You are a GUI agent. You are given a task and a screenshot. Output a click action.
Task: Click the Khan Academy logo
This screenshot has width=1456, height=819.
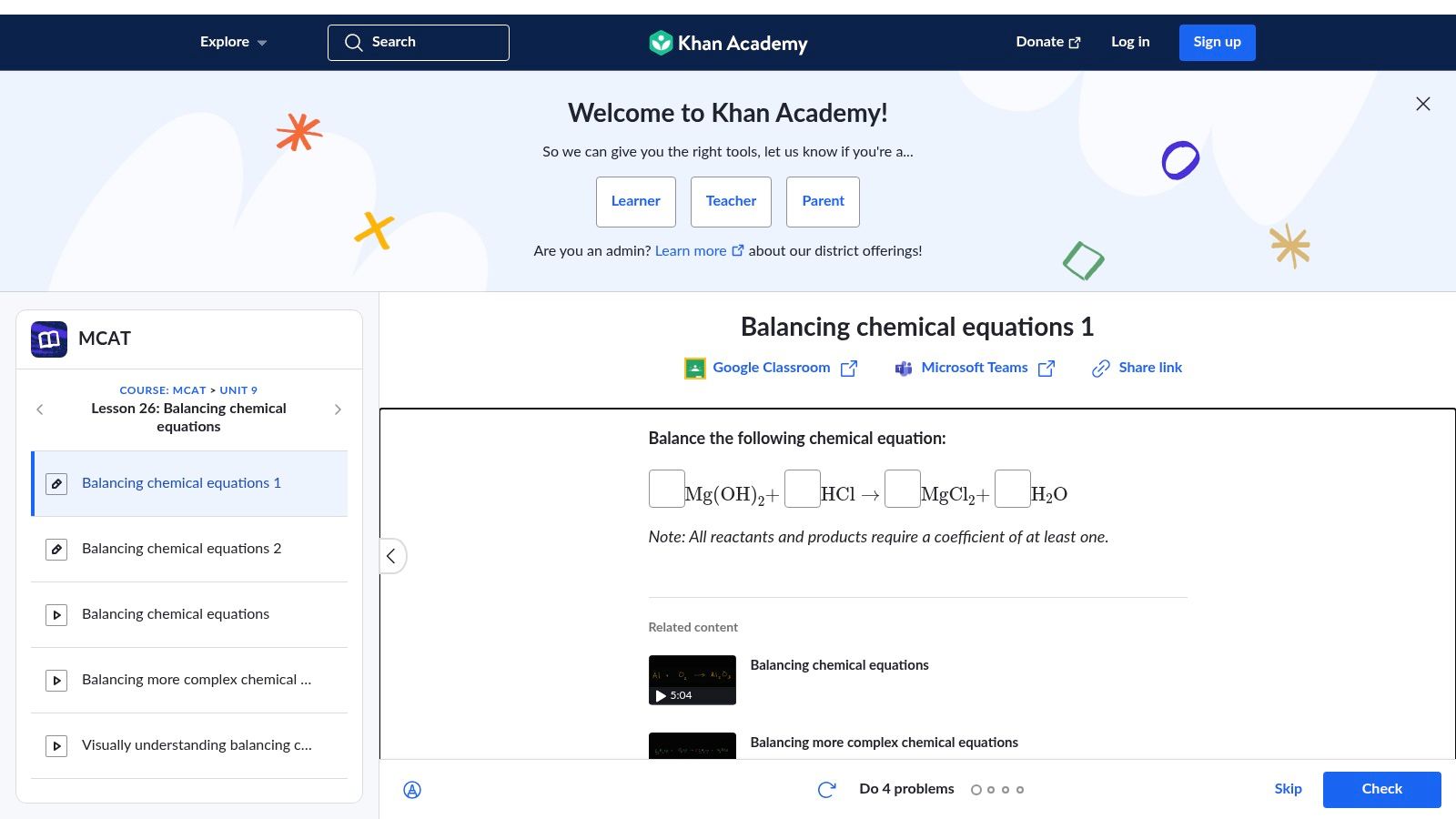[728, 43]
